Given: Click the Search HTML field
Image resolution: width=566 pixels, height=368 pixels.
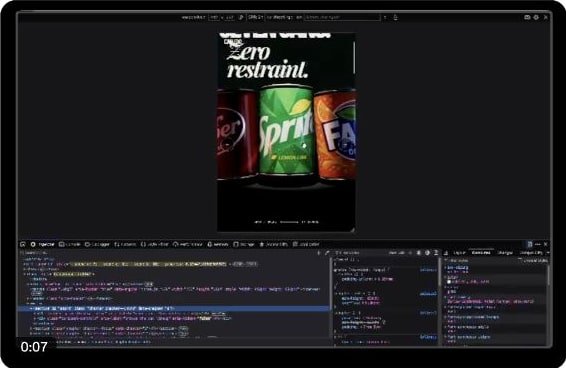Looking at the screenshot, I should click(x=166, y=253).
